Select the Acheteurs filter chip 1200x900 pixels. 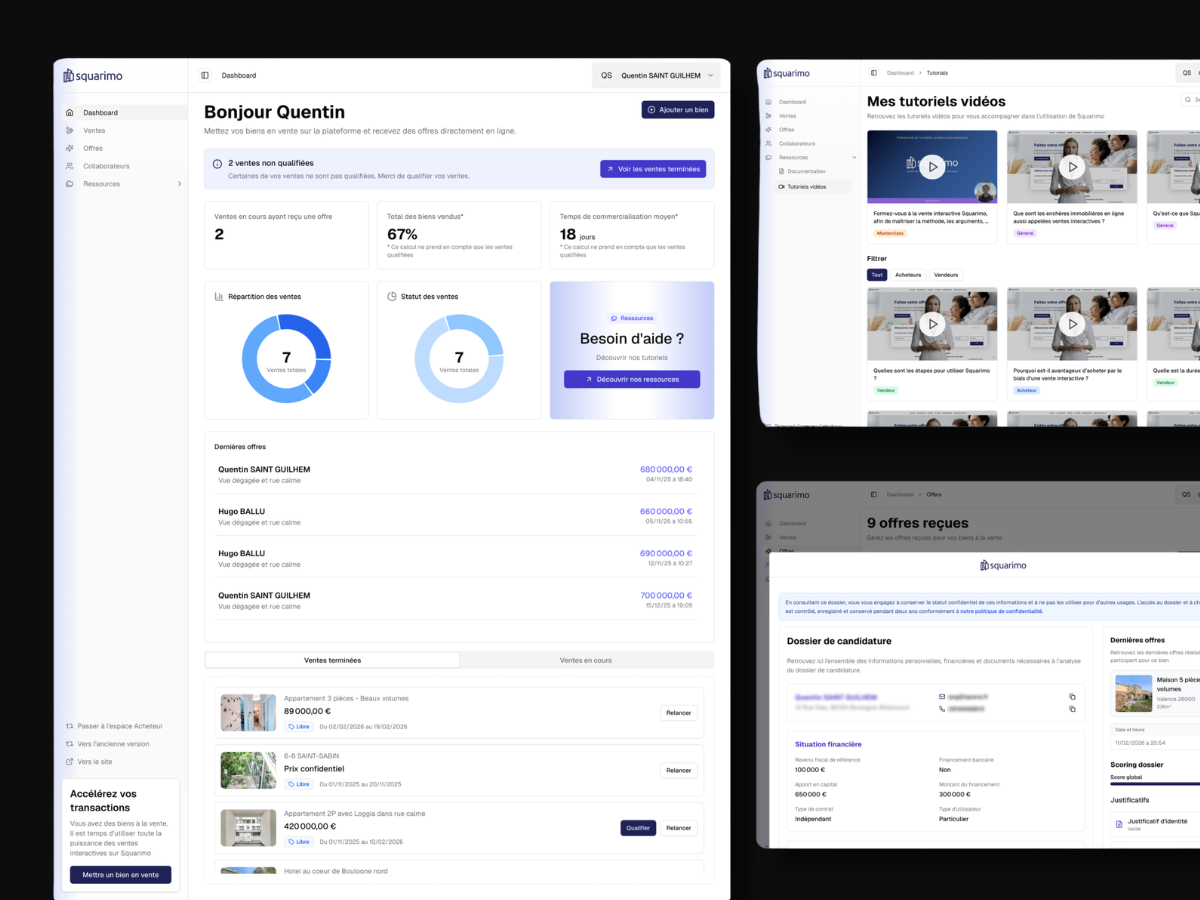[908, 275]
